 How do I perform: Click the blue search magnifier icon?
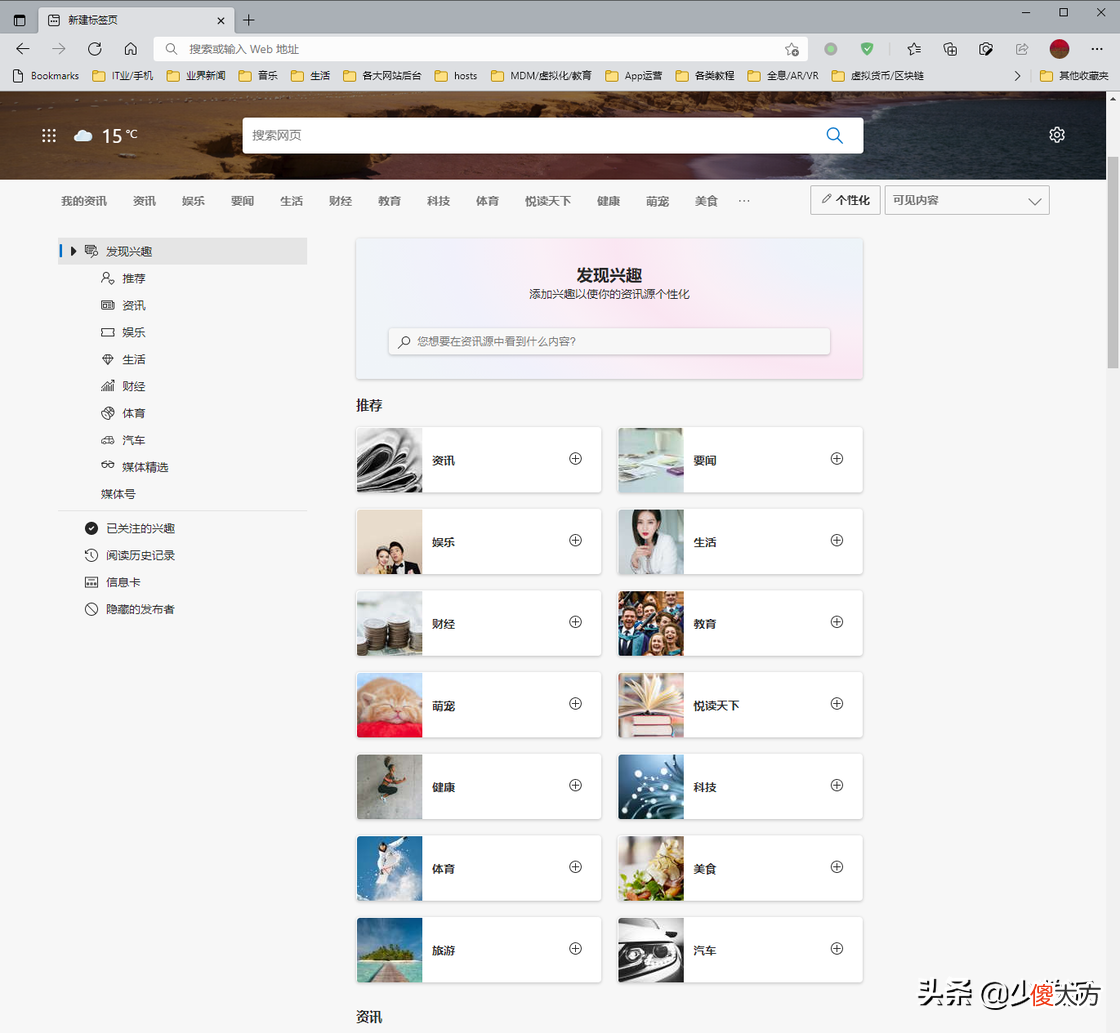coord(834,135)
